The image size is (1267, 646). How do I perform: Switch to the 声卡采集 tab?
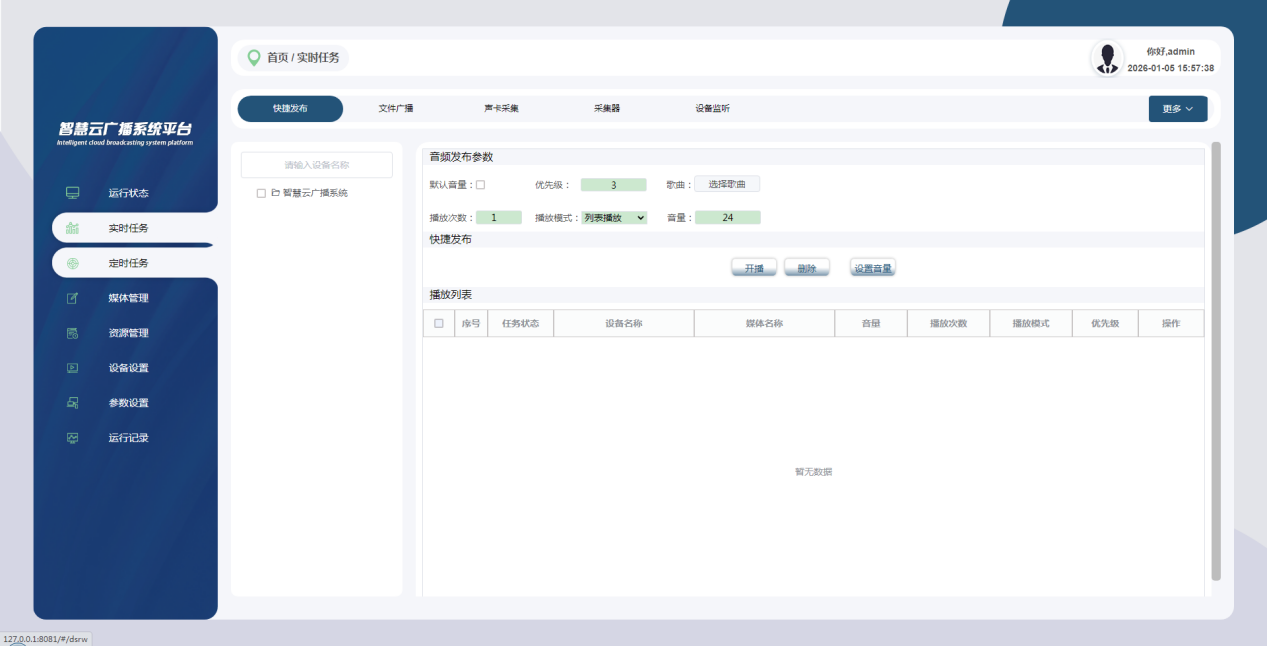[x=502, y=109]
